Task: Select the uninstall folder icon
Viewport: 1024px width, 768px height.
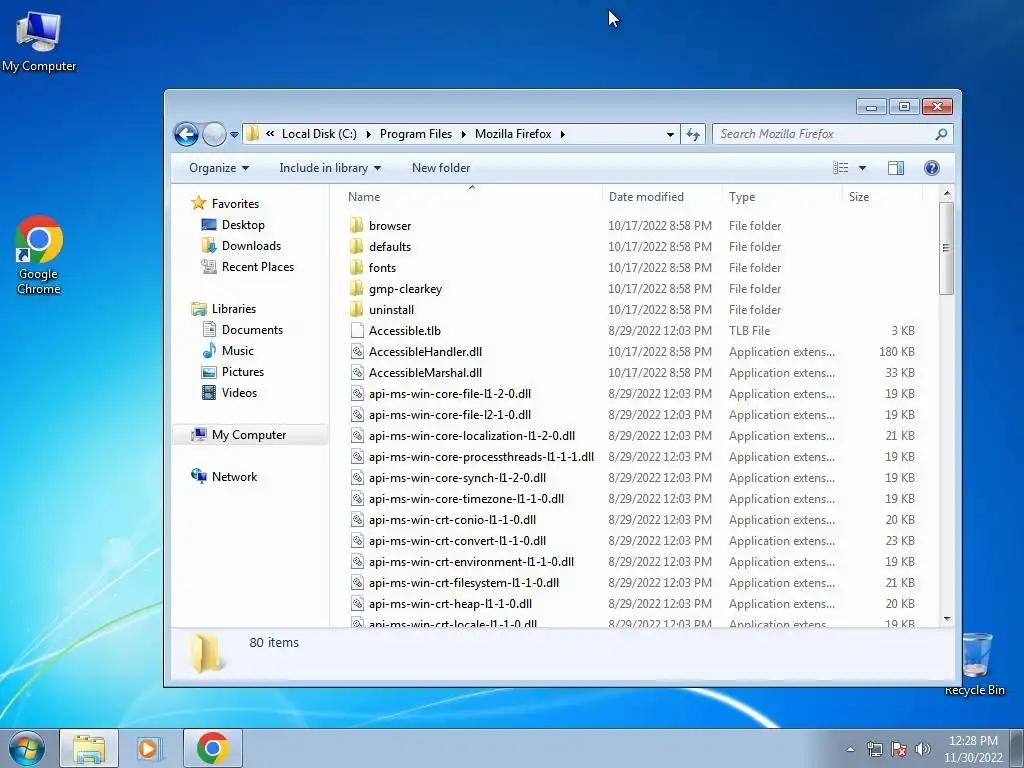Action: (357, 310)
